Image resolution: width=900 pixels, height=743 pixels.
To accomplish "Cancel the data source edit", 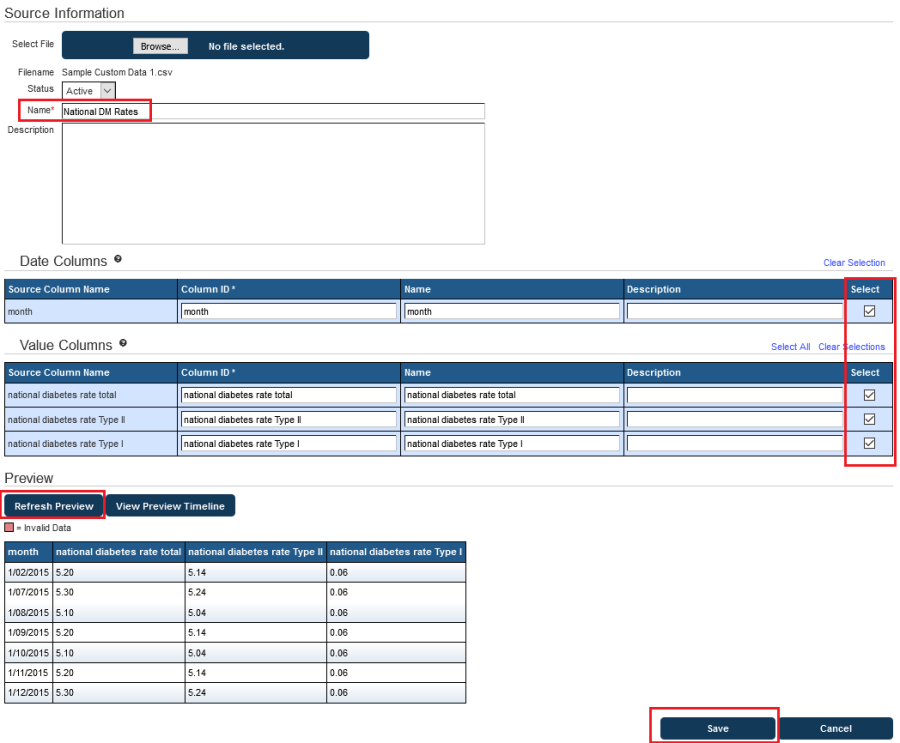I will pyautogui.click(x=835, y=728).
